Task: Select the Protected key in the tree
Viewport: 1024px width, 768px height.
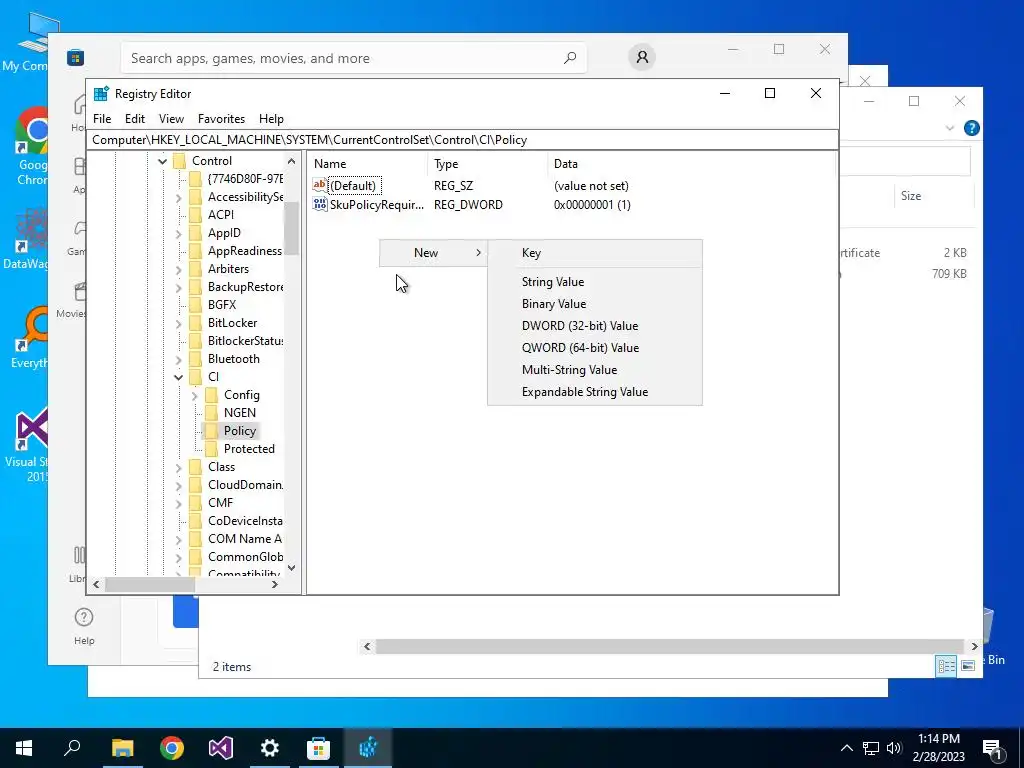Action: [249, 449]
